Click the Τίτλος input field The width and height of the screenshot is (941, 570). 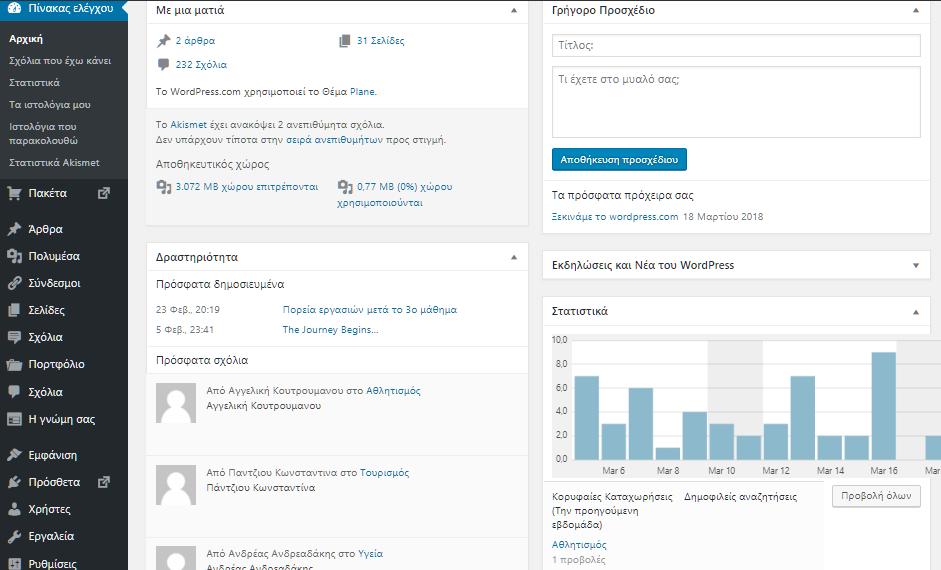click(x=736, y=45)
